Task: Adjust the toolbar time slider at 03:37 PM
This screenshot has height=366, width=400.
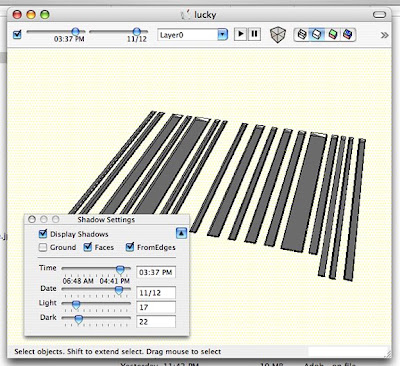Action: click(76, 32)
